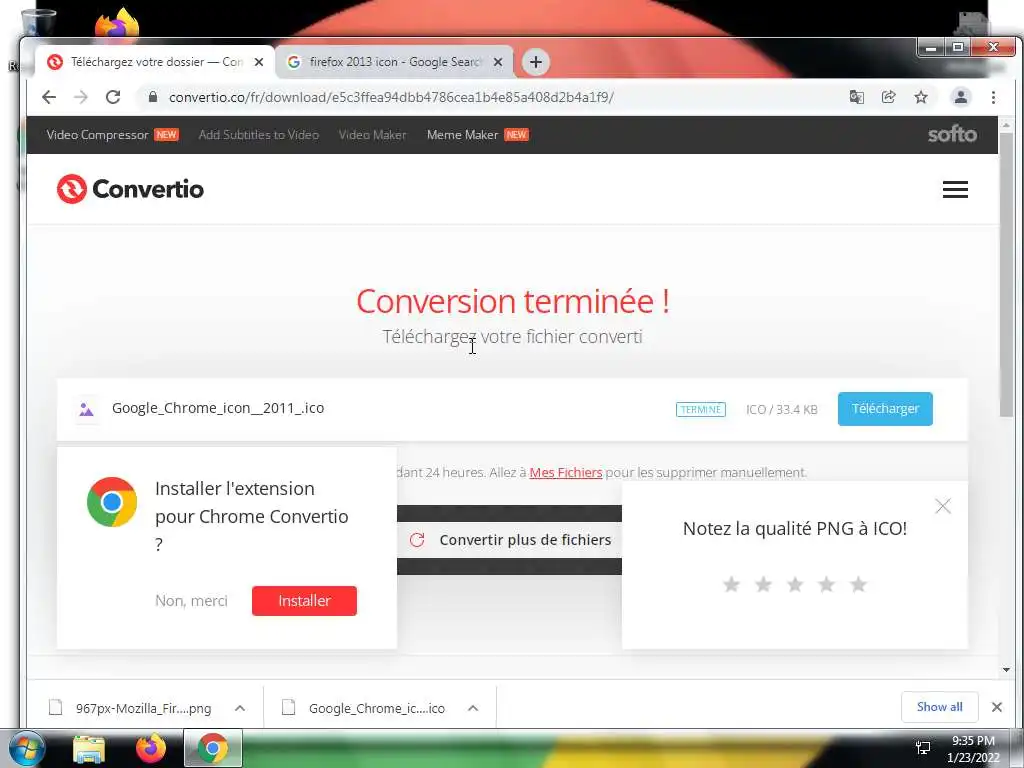This screenshot has width=1024, height=768.
Task: Close the Convertio tab
Action: pos(259,62)
